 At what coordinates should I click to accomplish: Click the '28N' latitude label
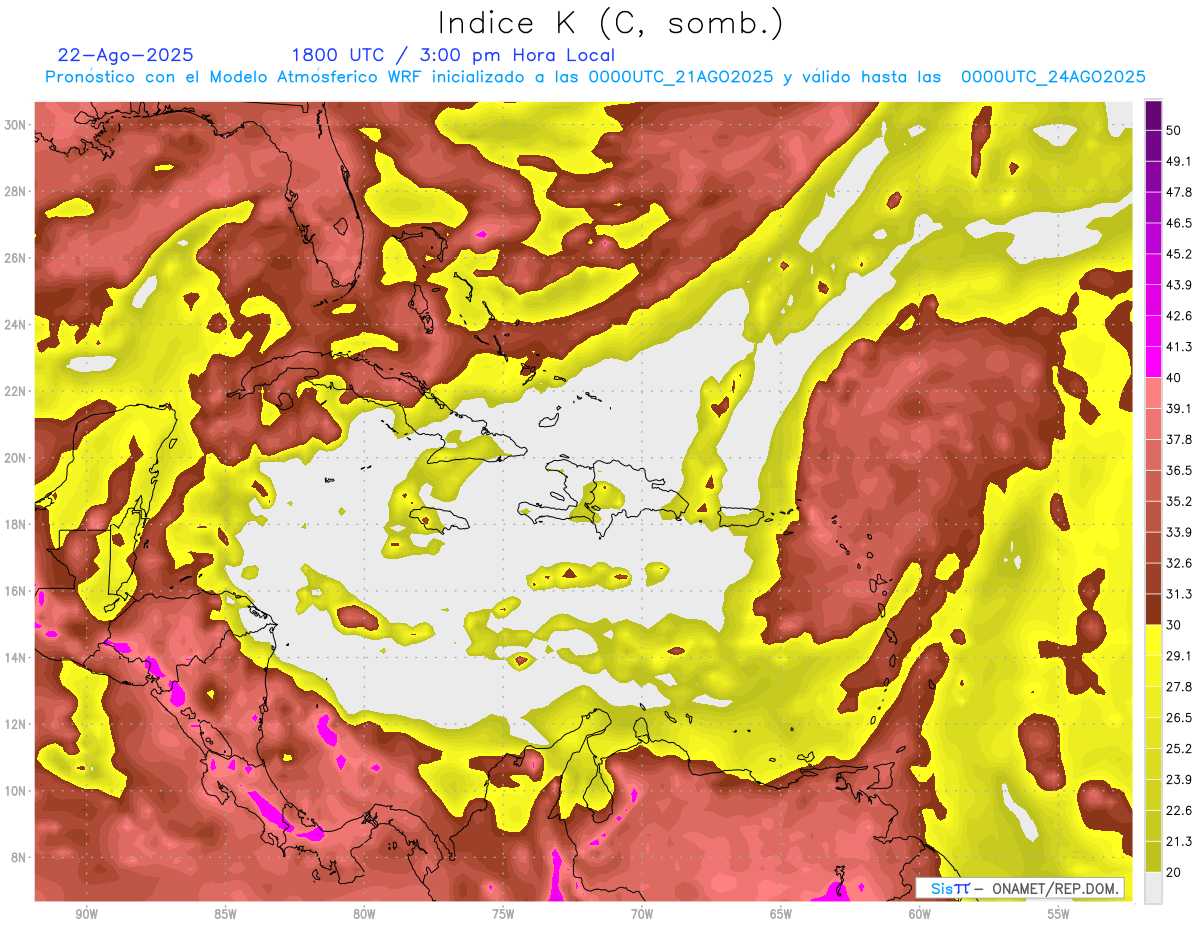tap(16, 191)
